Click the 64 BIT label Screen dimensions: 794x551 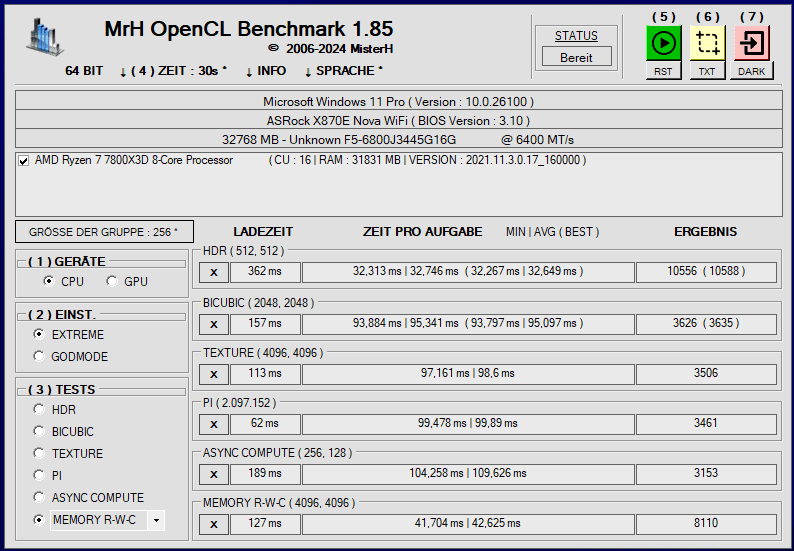pos(84,71)
